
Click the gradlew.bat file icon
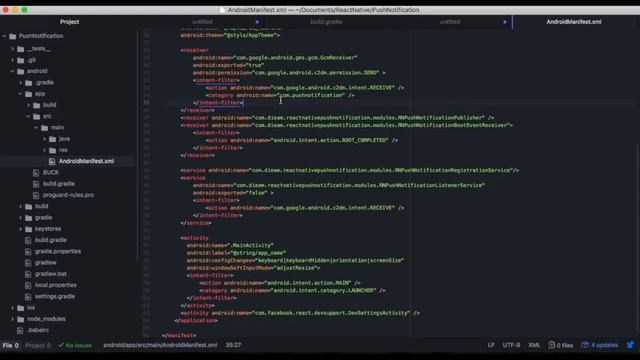tap(28, 274)
